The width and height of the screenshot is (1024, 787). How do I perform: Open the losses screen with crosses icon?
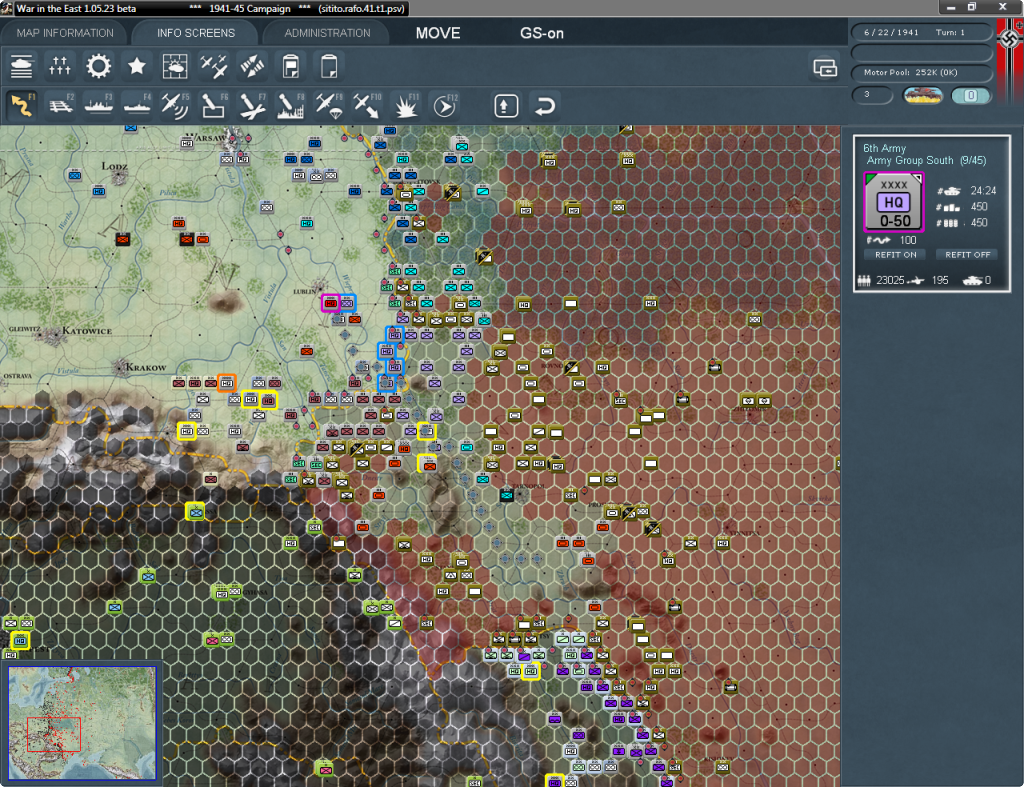59,66
